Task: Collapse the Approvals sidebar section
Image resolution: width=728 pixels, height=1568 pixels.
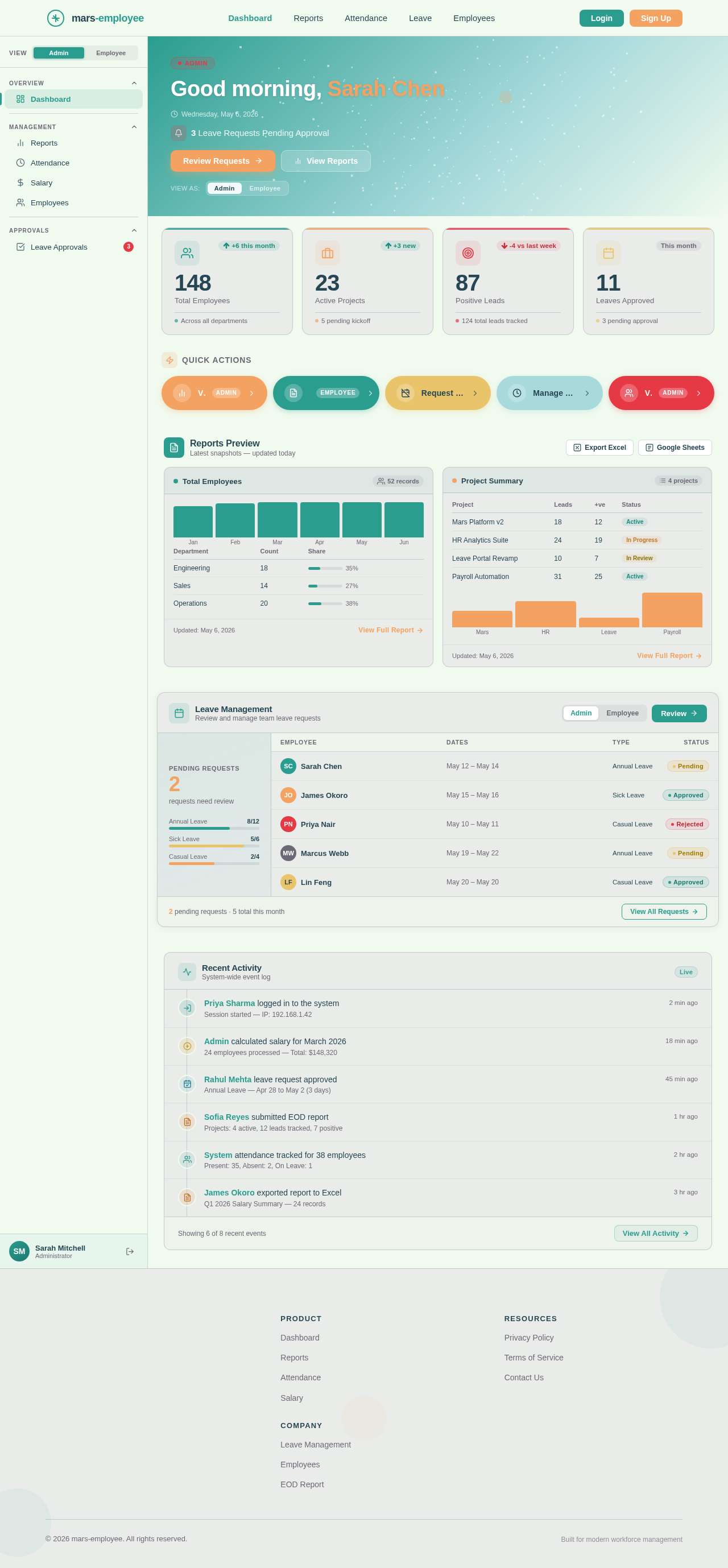Action: click(134, 231)
